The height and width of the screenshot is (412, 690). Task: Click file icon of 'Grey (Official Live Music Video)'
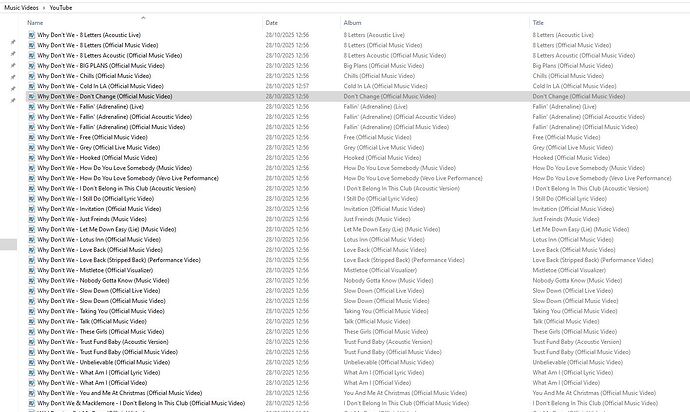coord(32,147)
